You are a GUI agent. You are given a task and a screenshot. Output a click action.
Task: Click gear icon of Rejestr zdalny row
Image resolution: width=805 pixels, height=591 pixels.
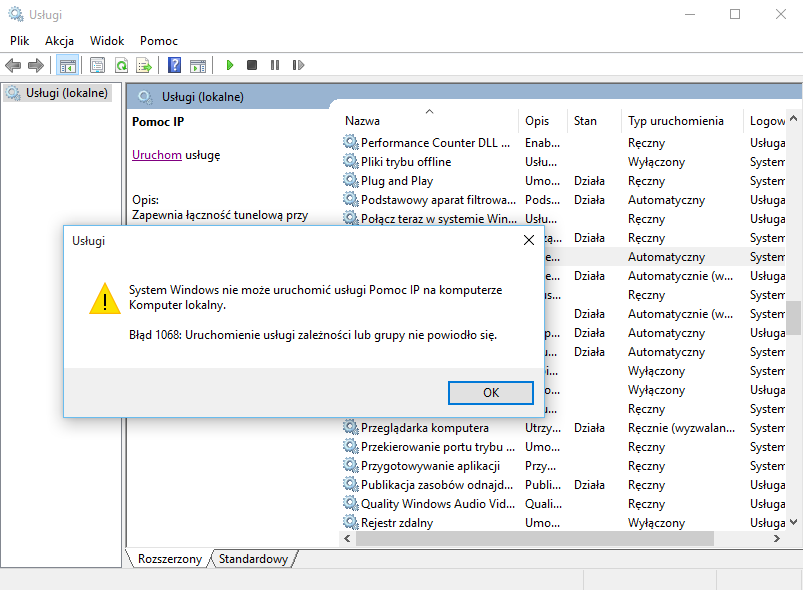click(351, 522)
